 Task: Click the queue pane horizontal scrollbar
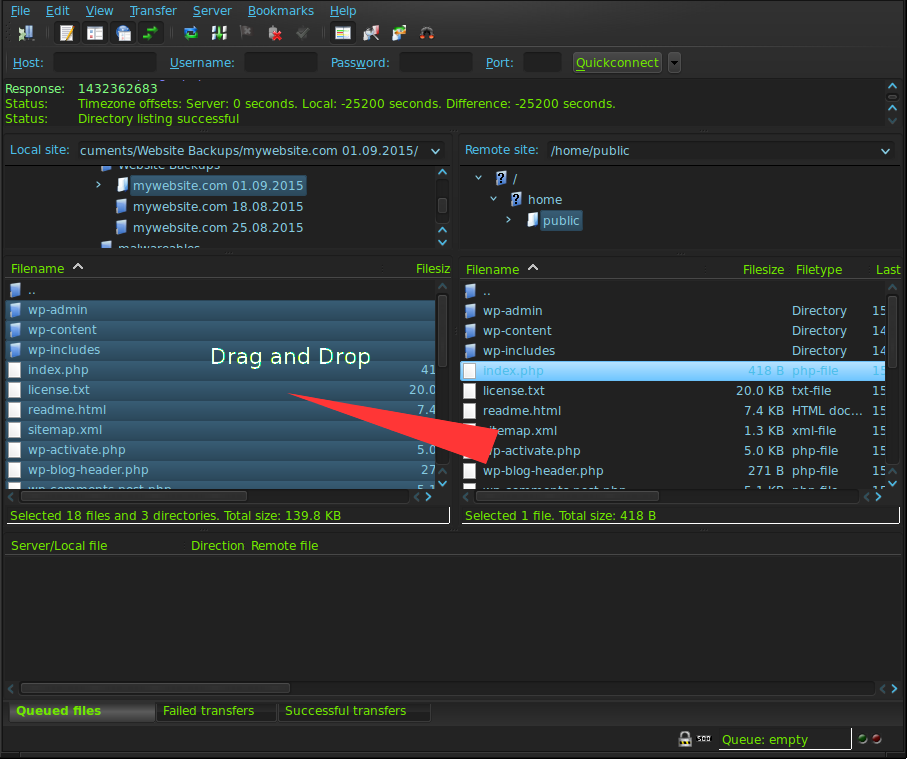click(x=155, y=688)
